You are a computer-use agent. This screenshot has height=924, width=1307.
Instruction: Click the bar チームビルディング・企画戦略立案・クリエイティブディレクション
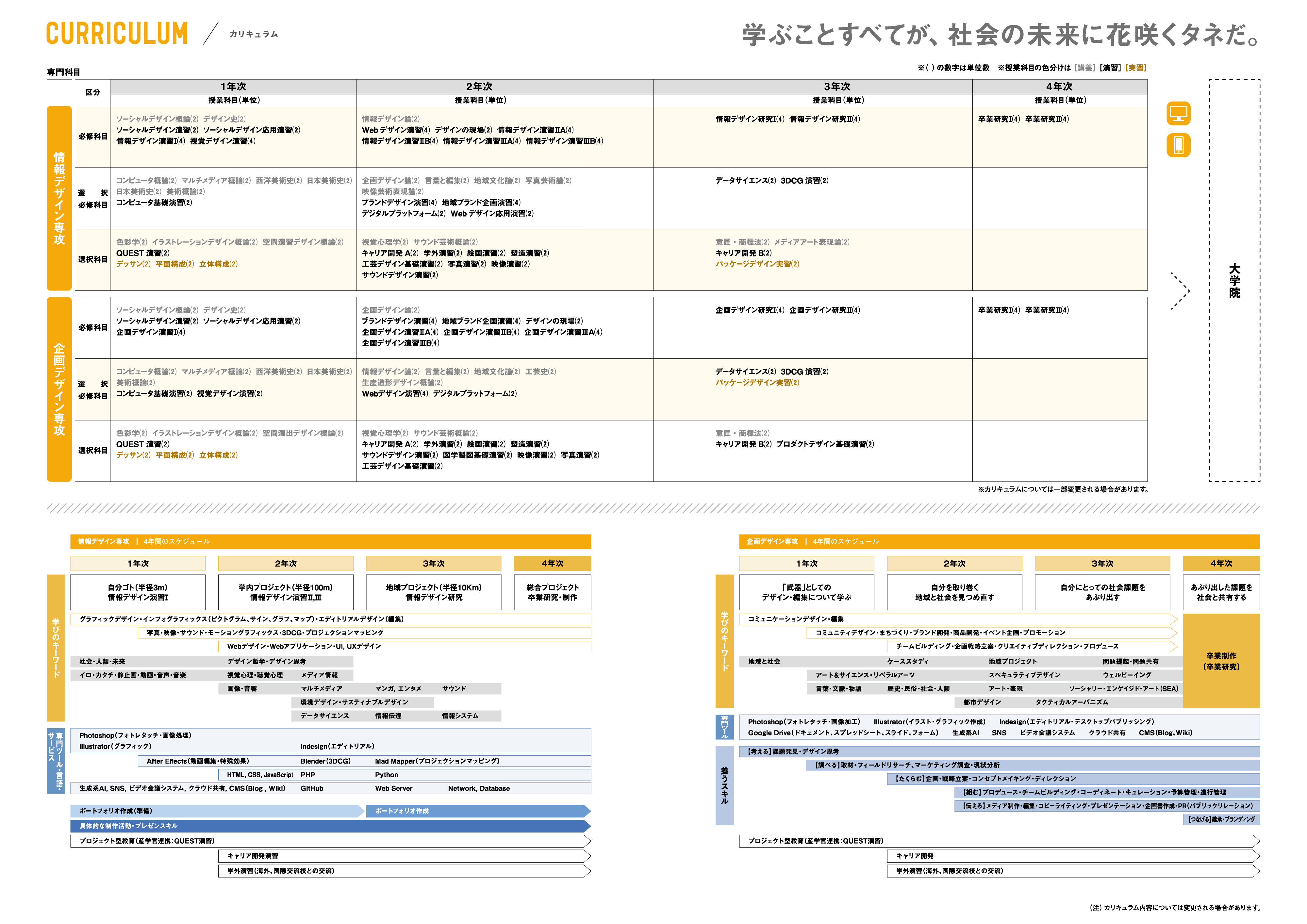click(1032, 647)
